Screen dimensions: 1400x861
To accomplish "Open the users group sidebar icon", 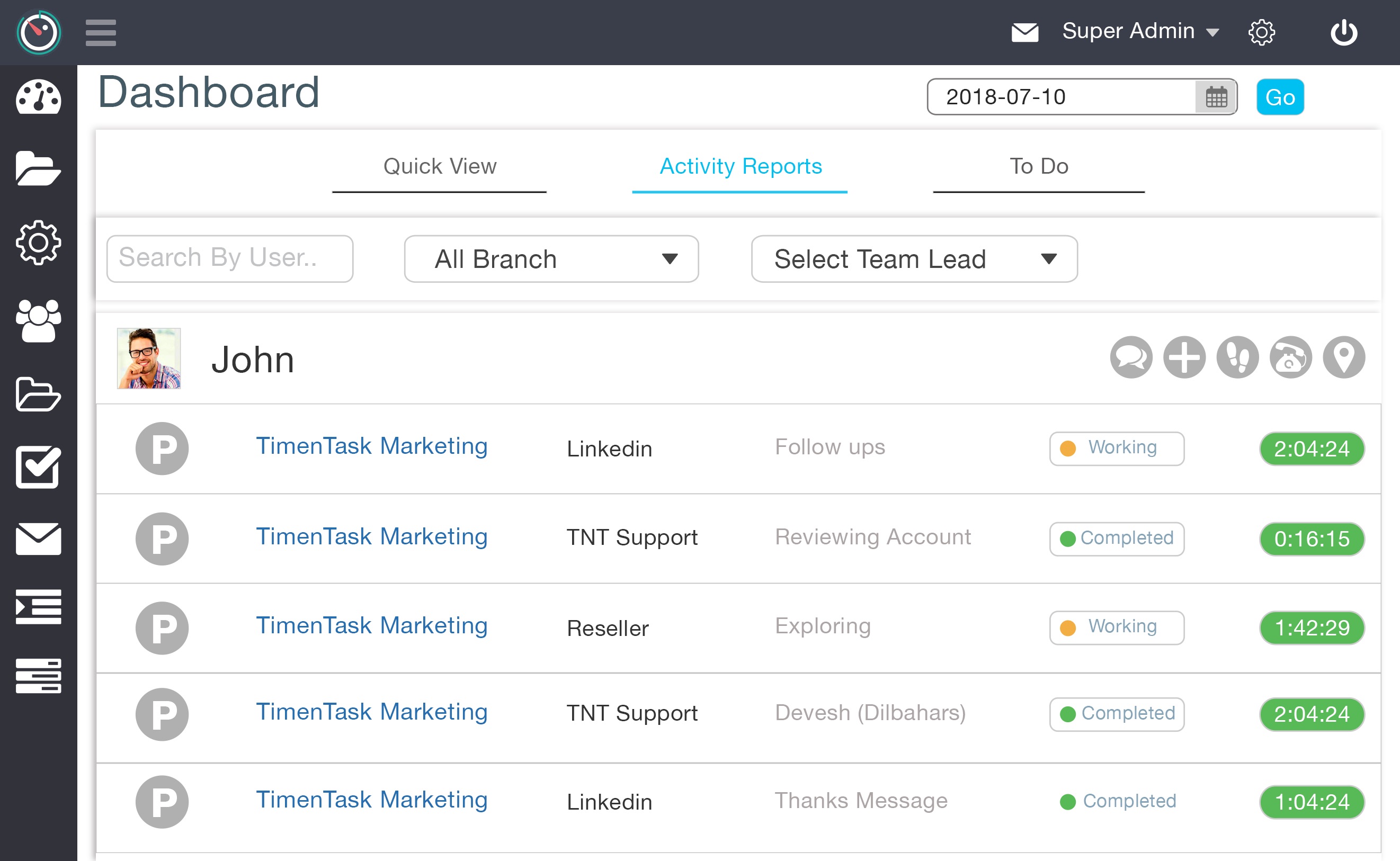I will pyautogui.click(x=39, y=320).
